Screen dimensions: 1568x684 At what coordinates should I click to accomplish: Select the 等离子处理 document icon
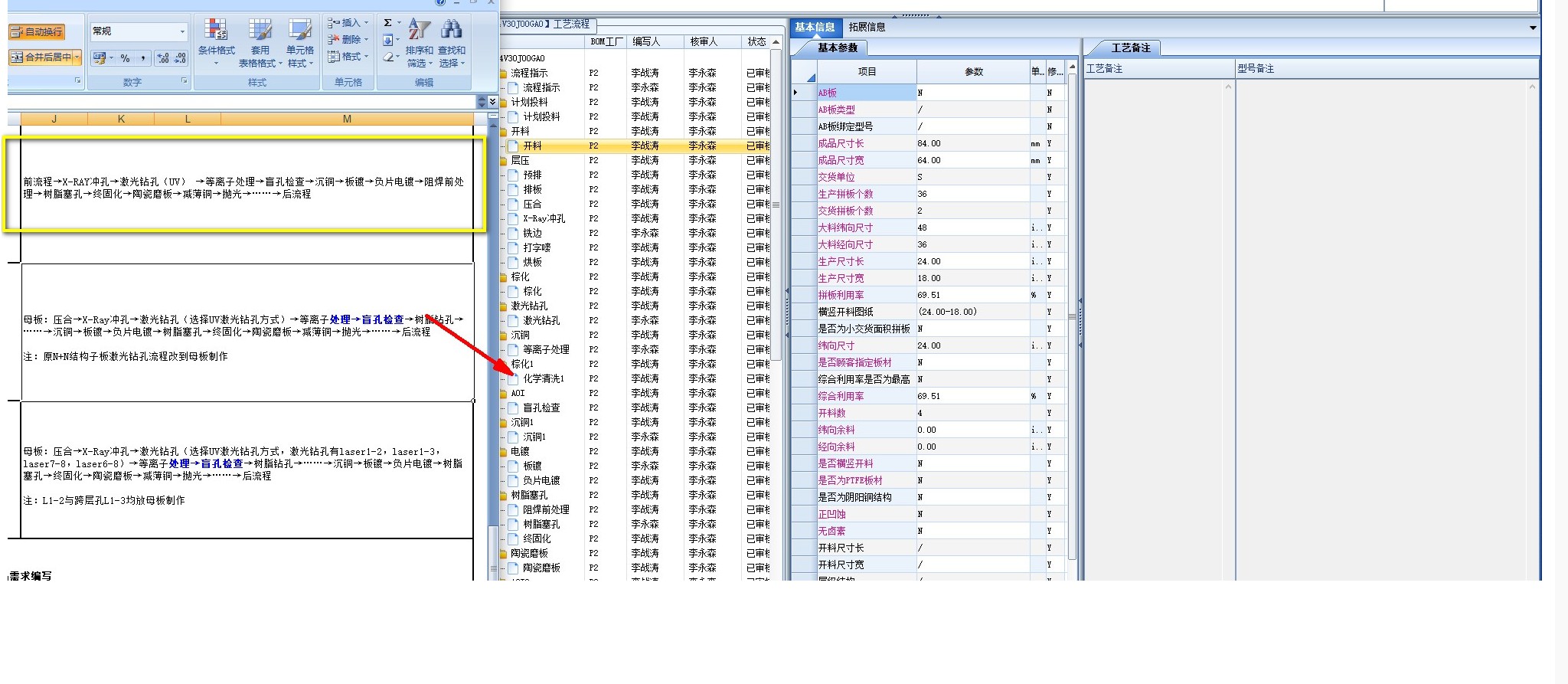coord(514,349)
